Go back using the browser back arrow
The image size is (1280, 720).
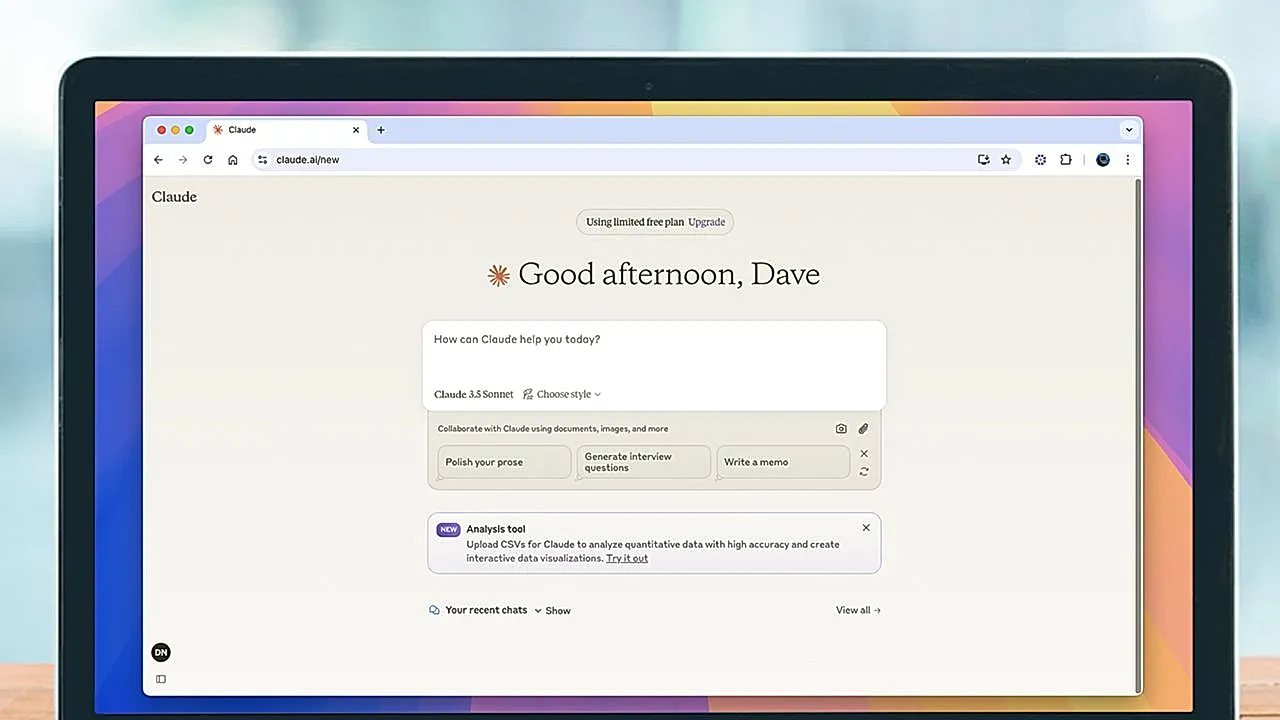click(x=158, y=159)
